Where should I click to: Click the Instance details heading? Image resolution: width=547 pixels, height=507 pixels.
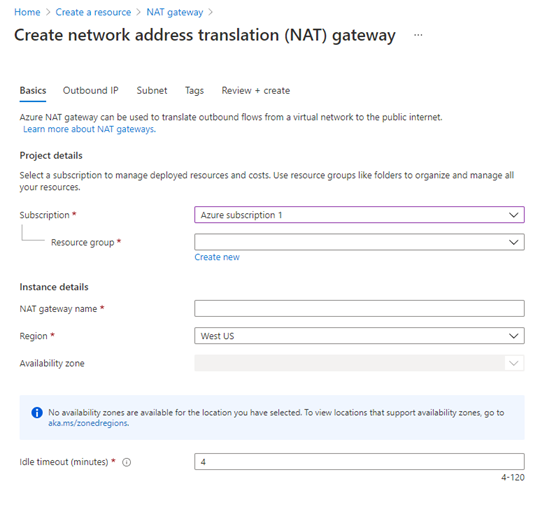click(54, 287)
